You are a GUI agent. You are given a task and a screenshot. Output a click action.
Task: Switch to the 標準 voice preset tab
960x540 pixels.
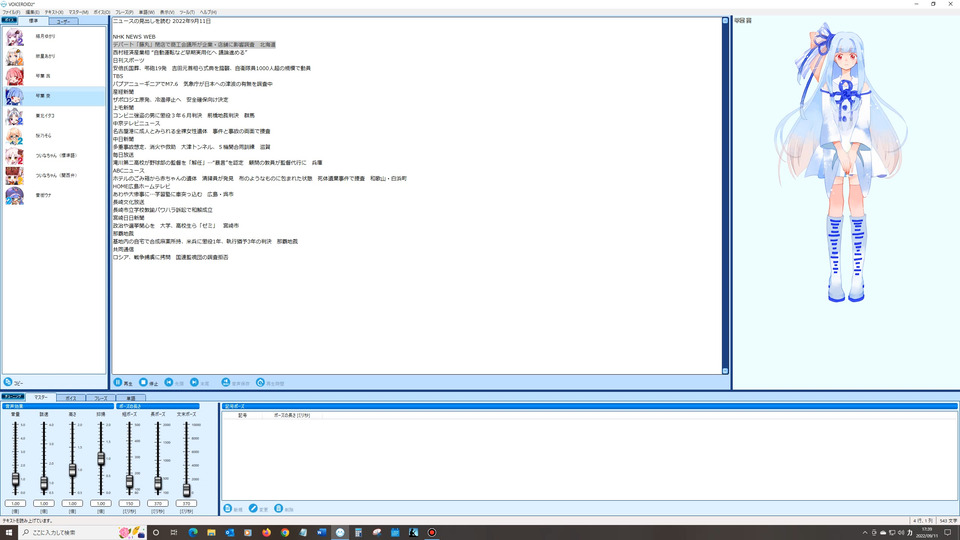33,21
